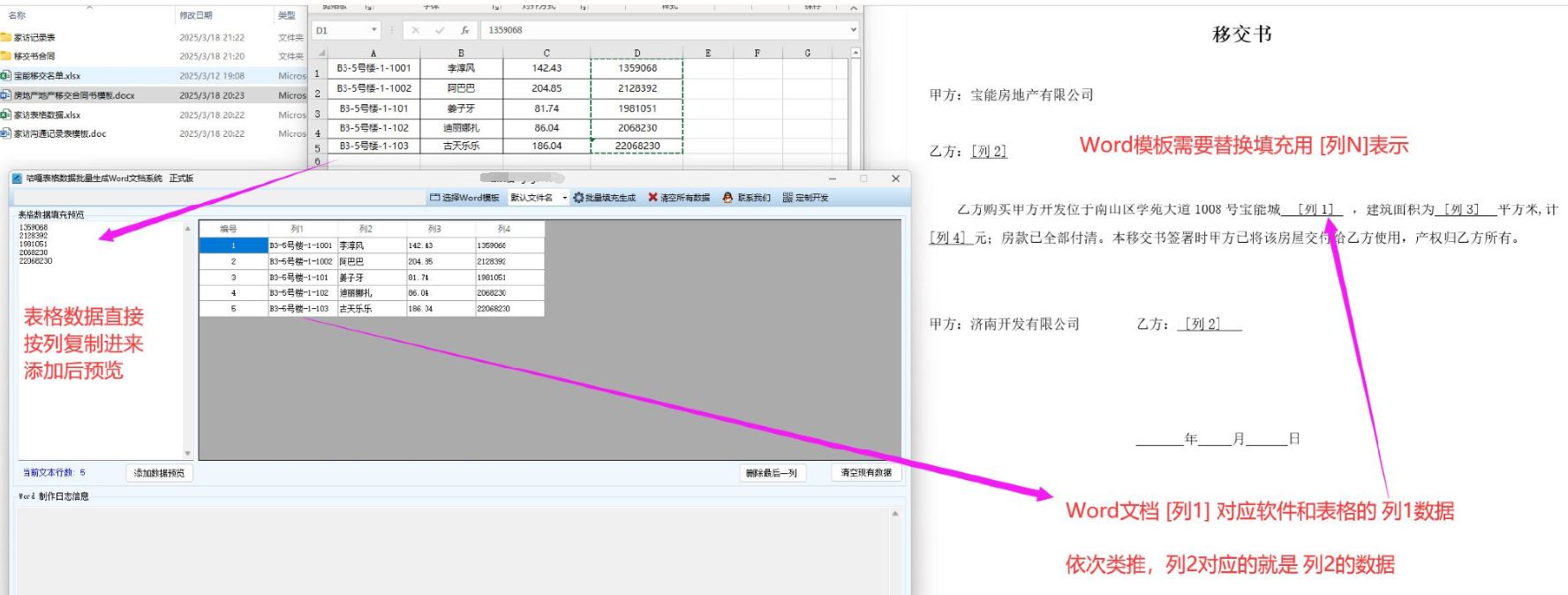Screen dimensions: 1568x595
Task: Expand the Excel formula bar with its arrow
Action: [x=854, y=30]
